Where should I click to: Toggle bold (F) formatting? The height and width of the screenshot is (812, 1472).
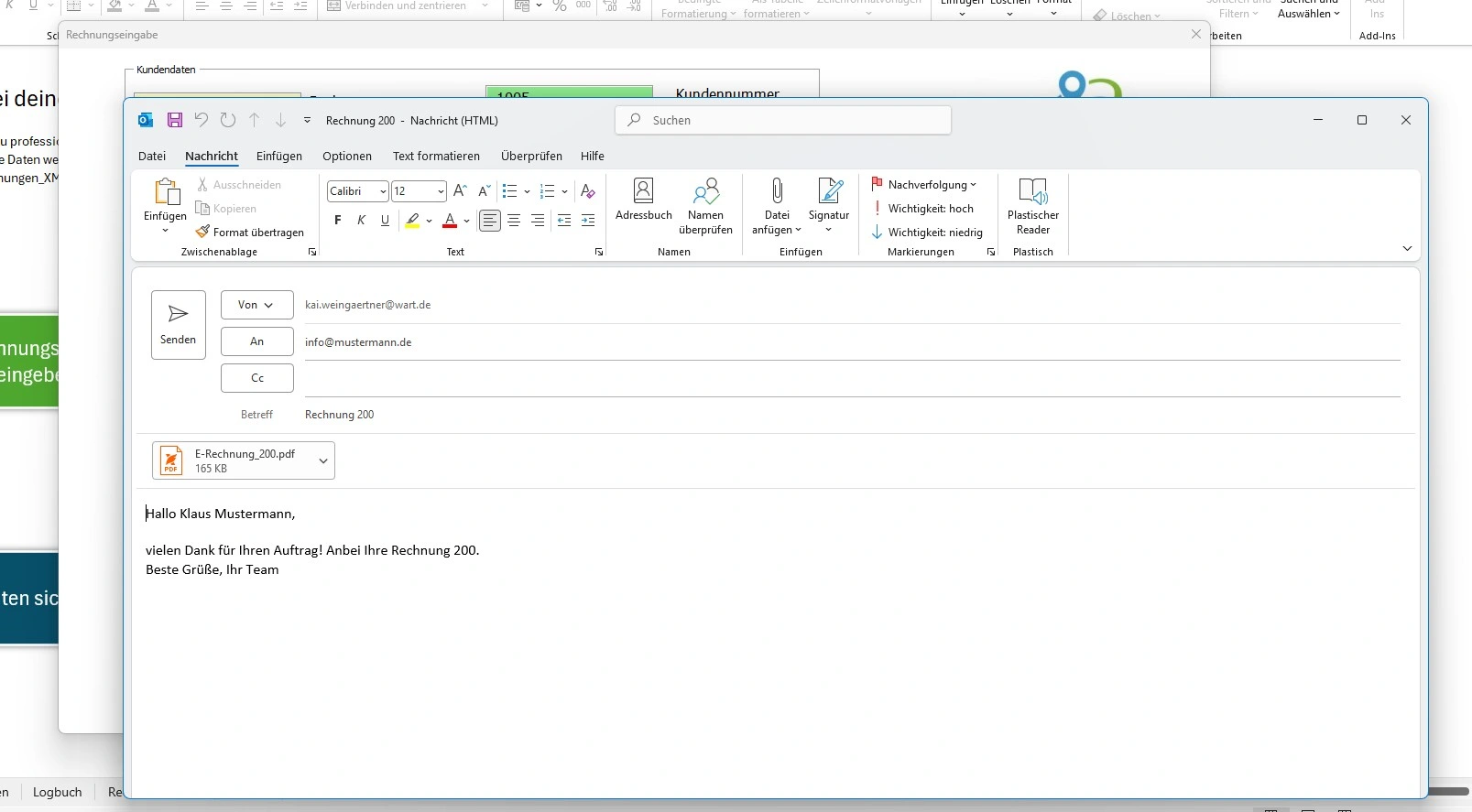point(338,221)
